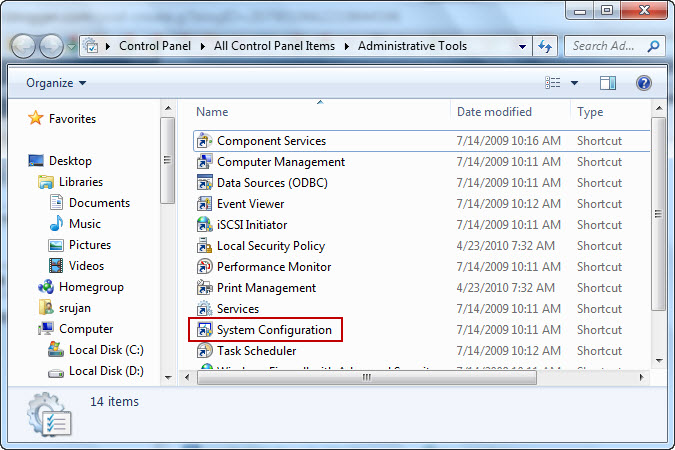Click the Data Sources (ODBC) icon
The image size is (675, 450).
(204, 183)
